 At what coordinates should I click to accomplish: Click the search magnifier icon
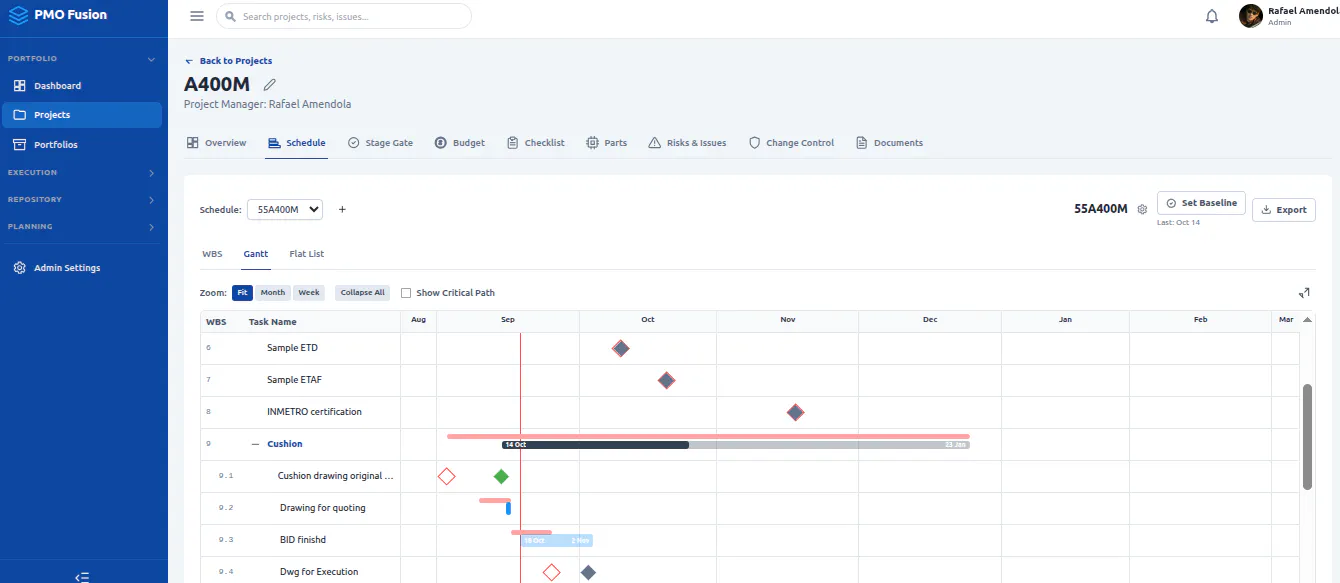tap(231, 17)
